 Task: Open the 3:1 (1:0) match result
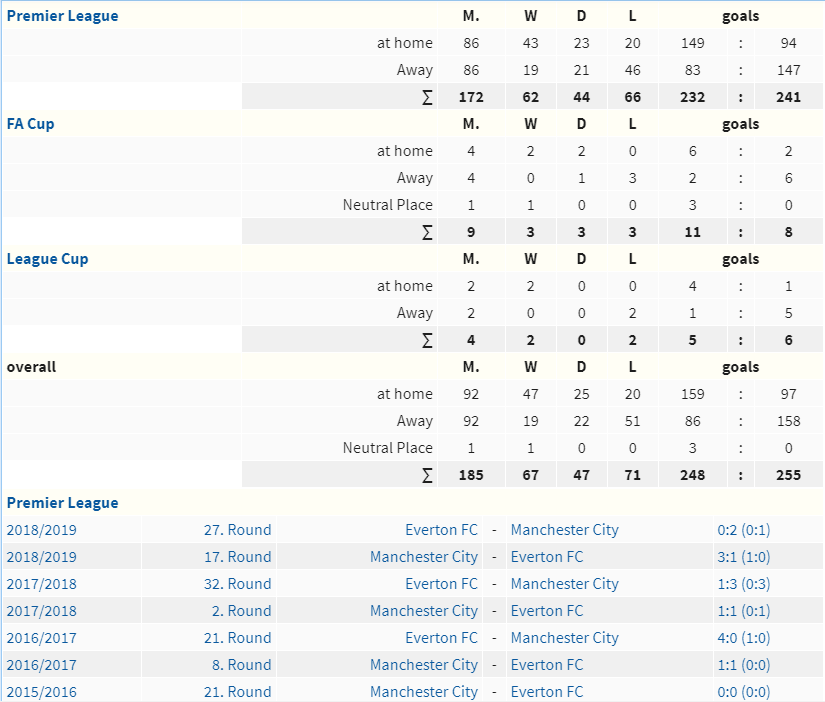[x=743, y=557]
